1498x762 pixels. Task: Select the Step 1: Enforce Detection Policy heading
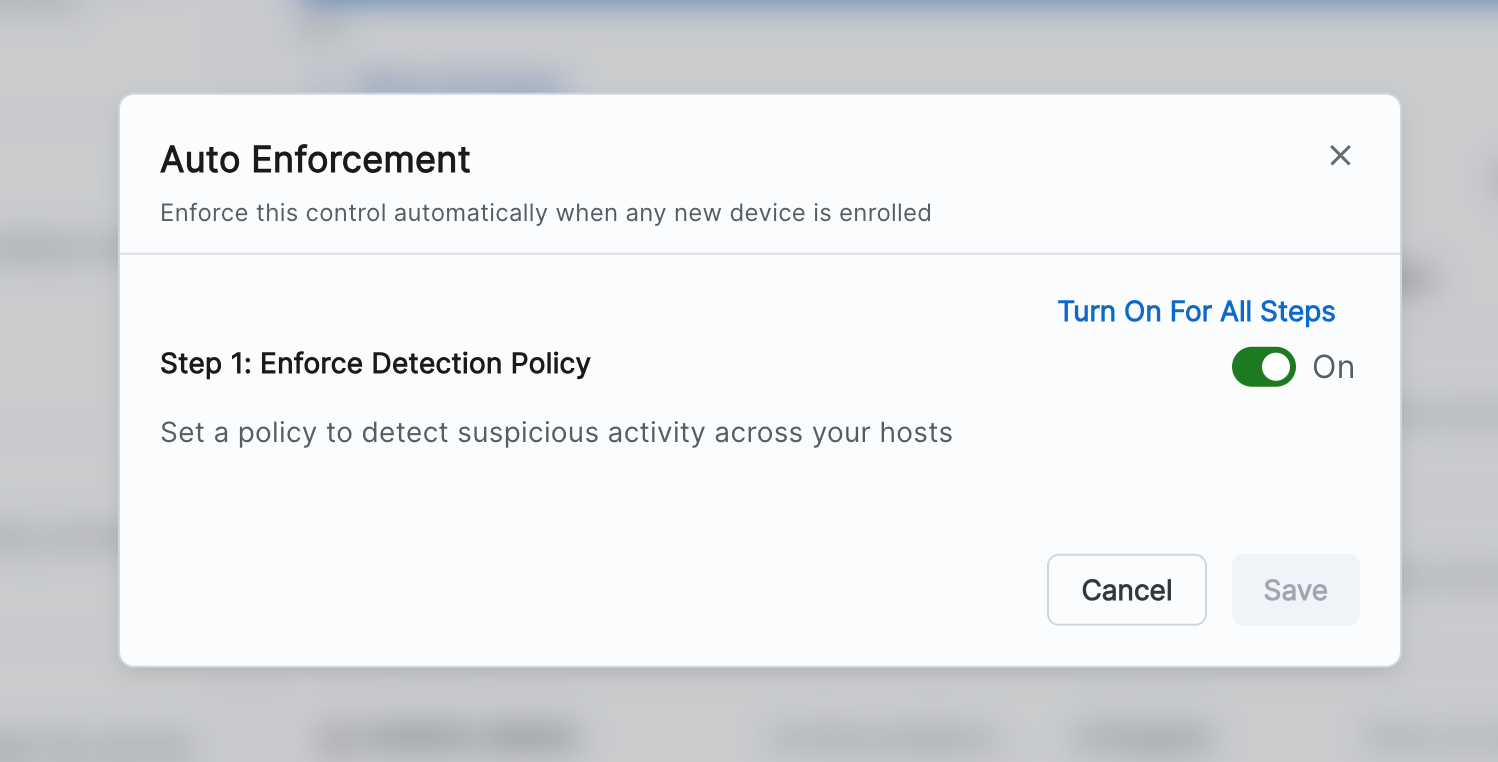click(375, 363)
